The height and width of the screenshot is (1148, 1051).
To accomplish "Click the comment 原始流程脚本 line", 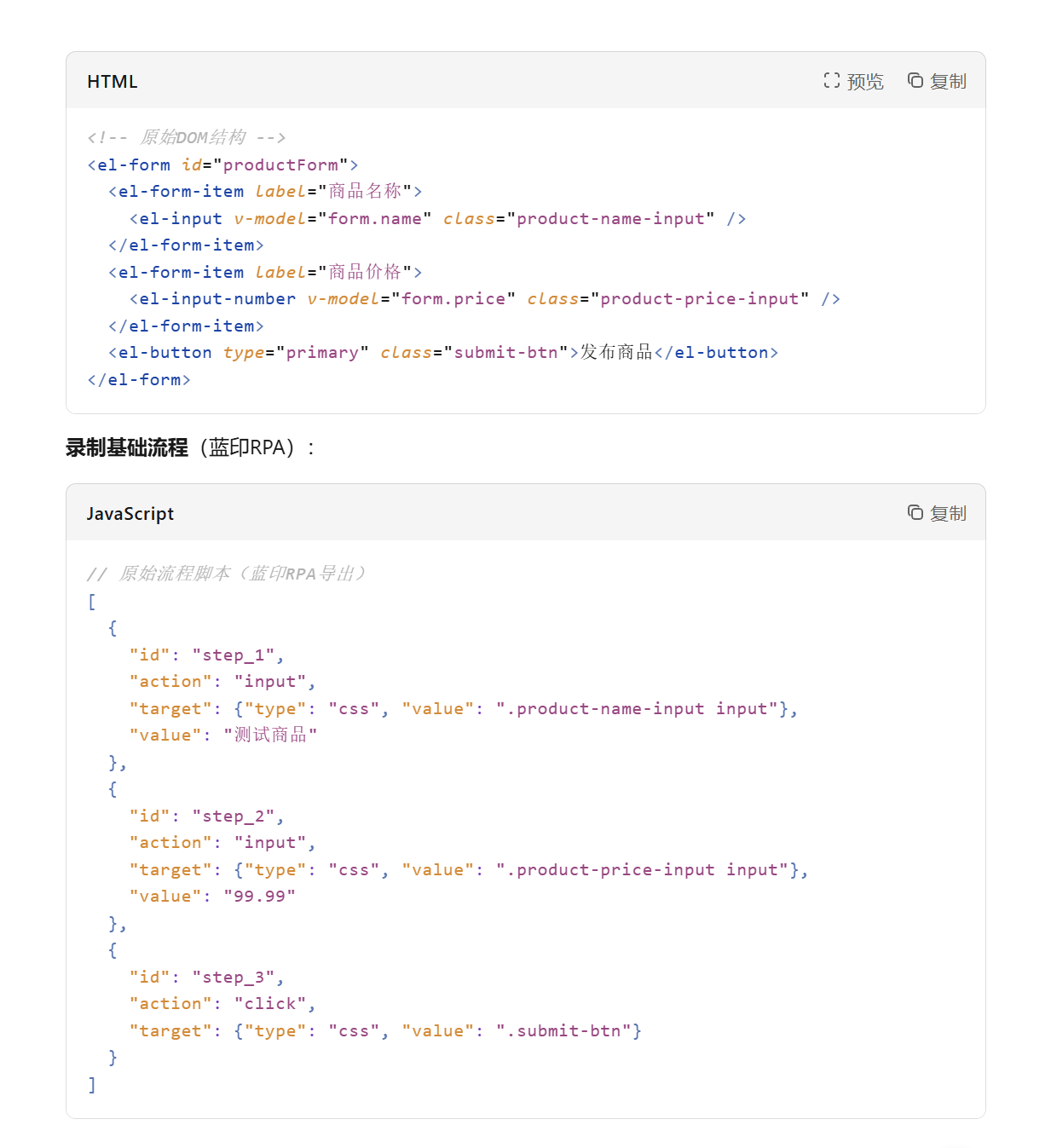I will click(227, 574).
